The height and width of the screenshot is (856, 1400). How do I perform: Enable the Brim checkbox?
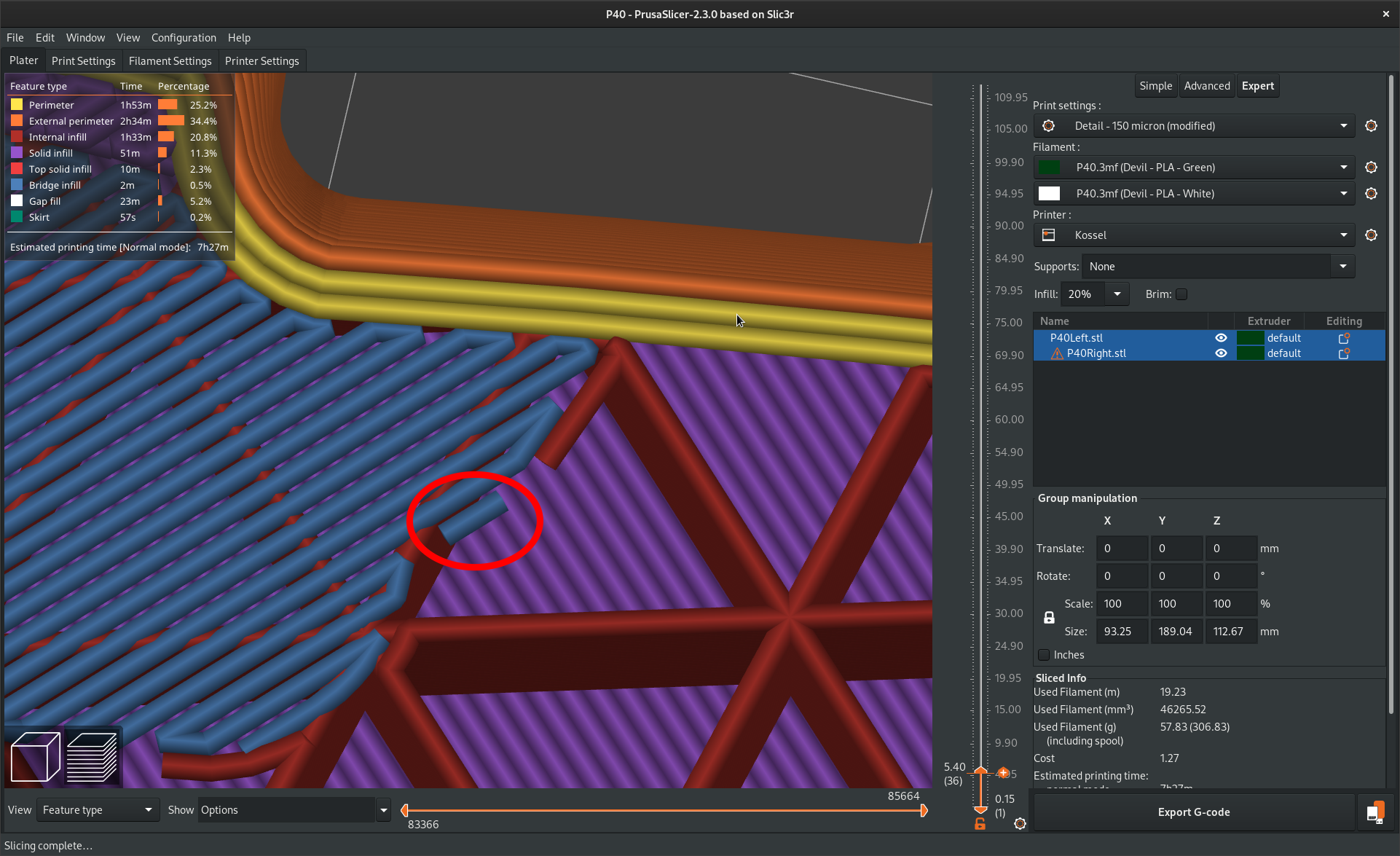click(x=1181, y=294)
